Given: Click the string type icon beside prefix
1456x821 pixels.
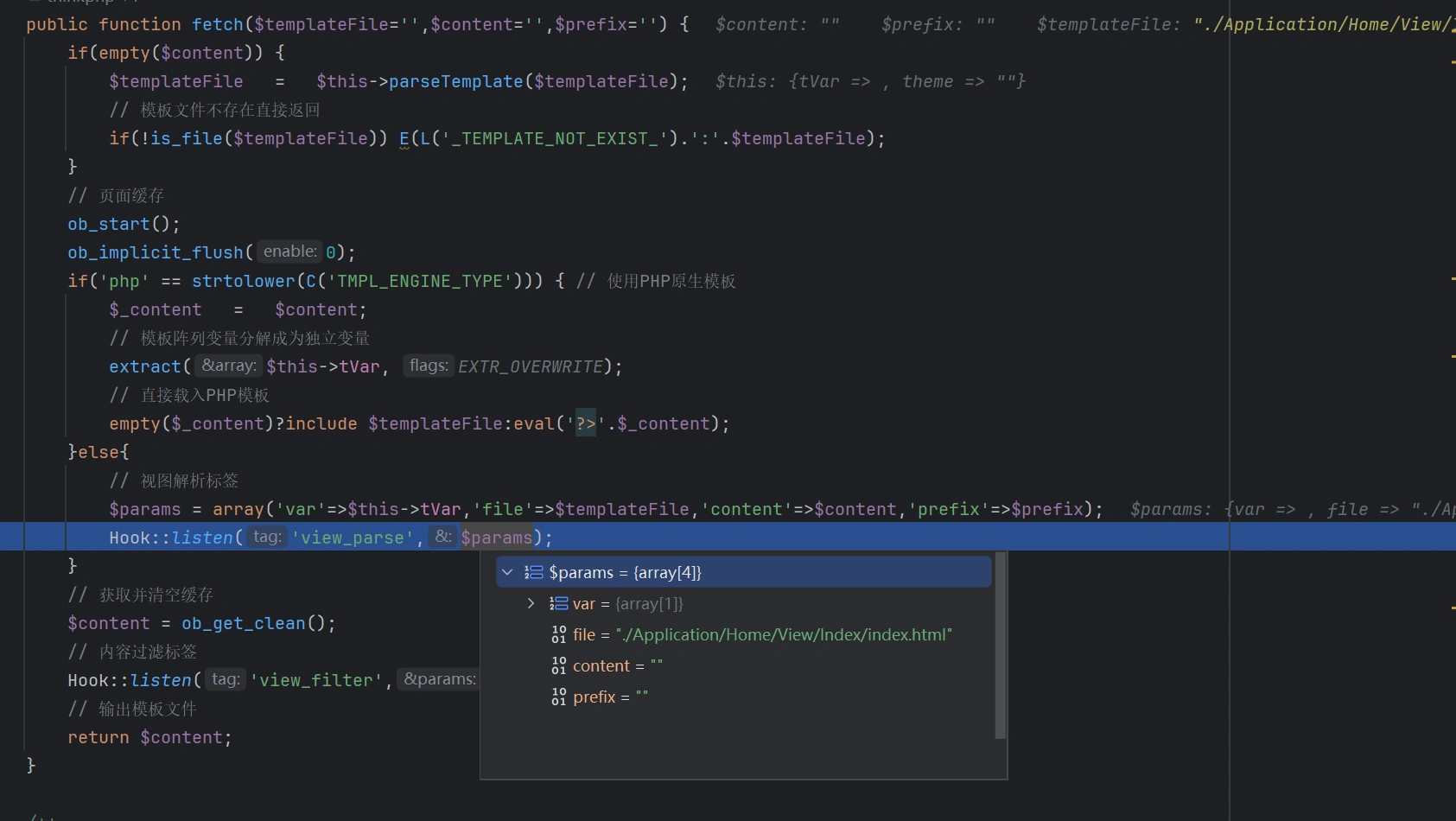Looking at the screenshot, I should point(558,697).
